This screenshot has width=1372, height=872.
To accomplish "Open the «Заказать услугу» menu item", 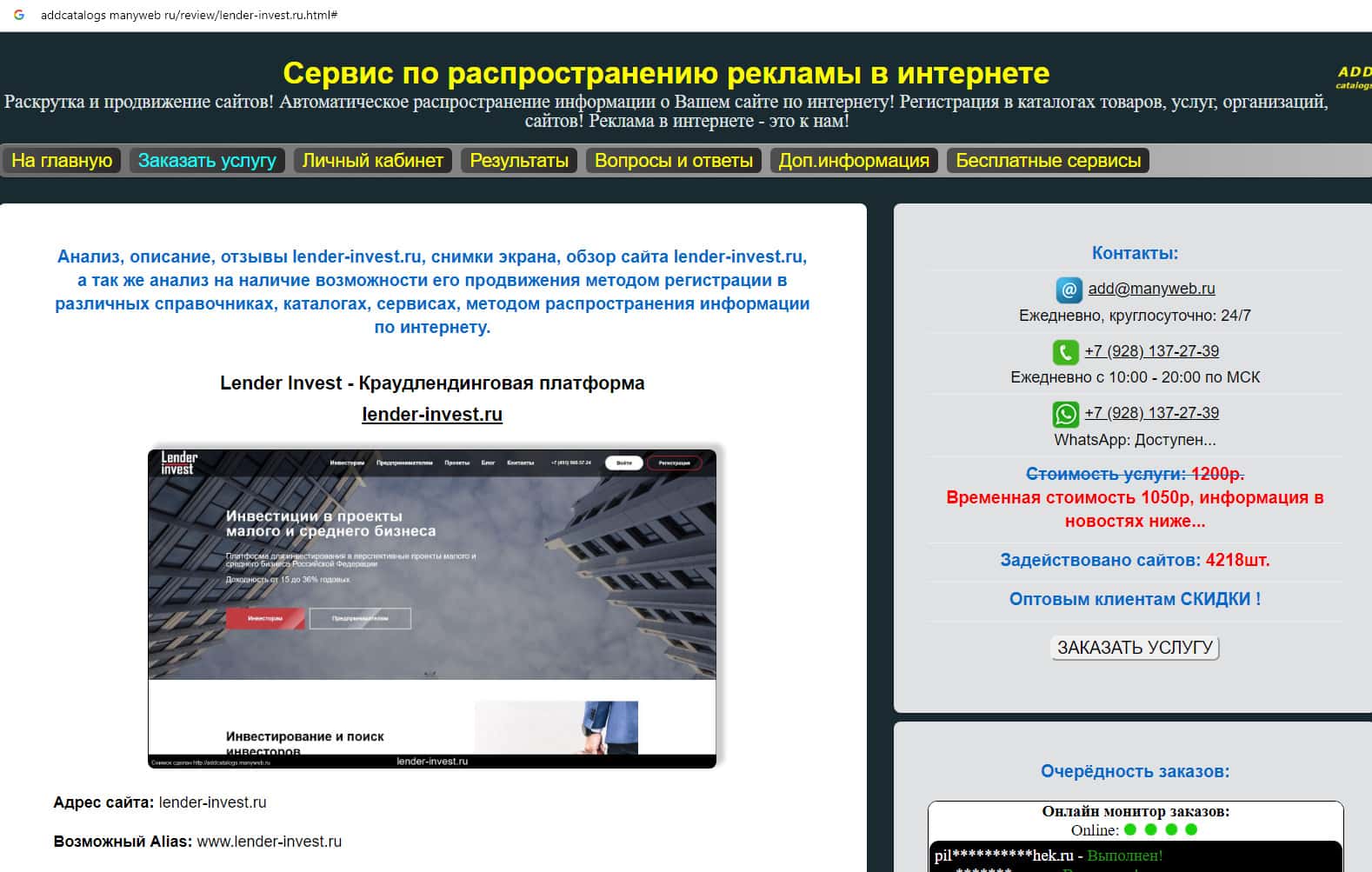I will [x=207, y=161].
